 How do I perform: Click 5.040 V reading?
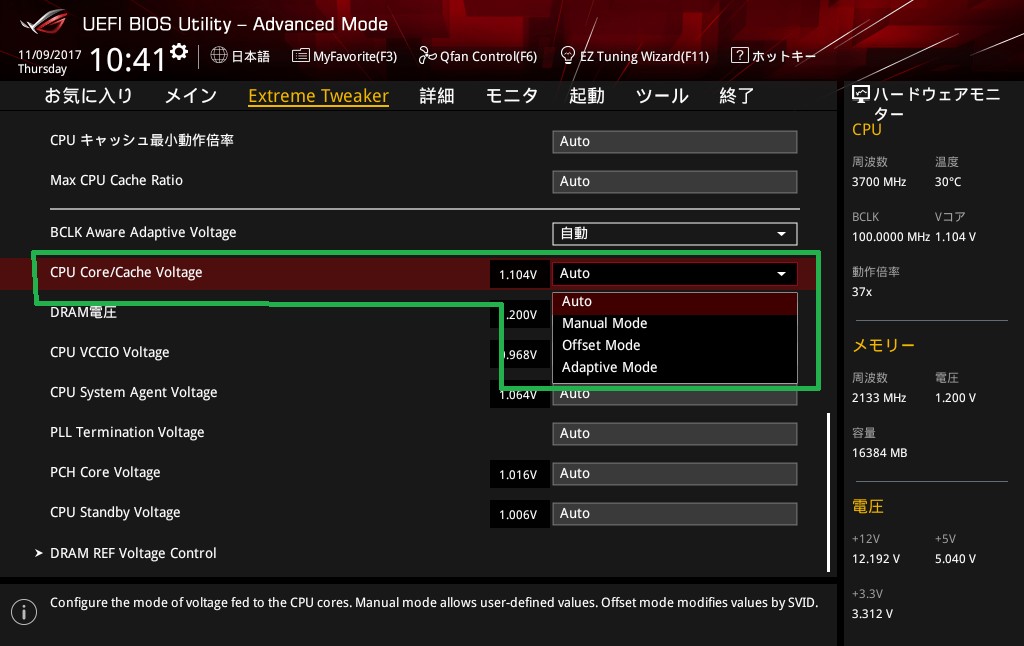pos(955,559)
